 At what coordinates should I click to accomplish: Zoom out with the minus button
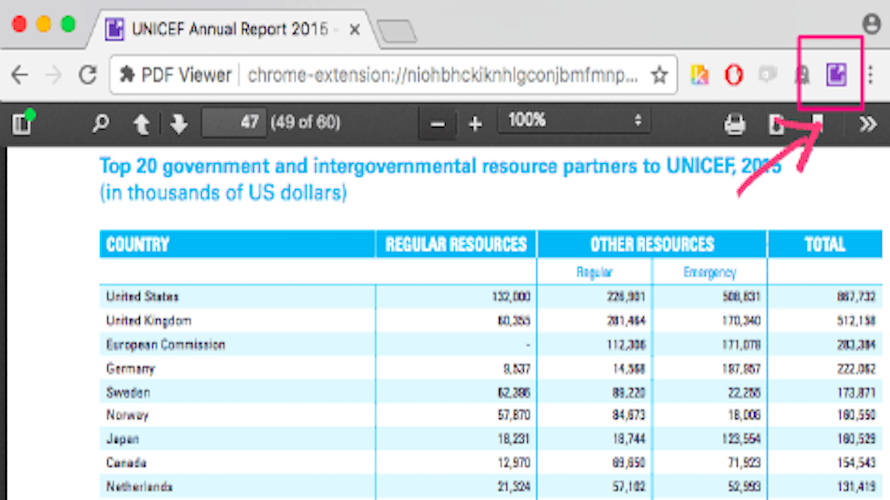click(x=437, y=124)
